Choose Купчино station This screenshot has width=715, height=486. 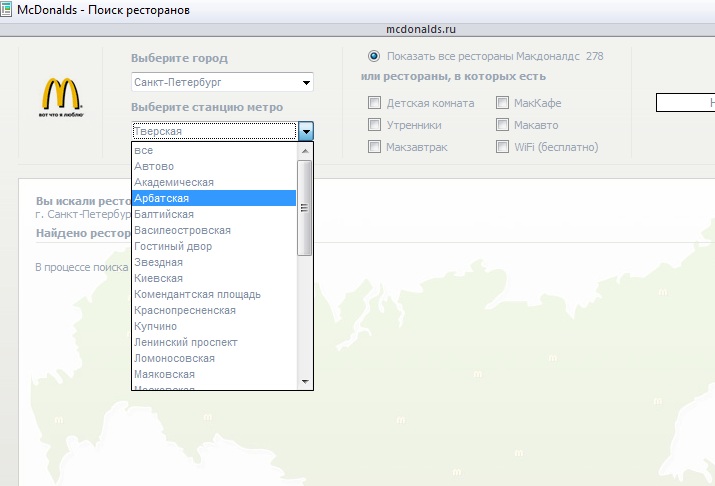[214, 326]
